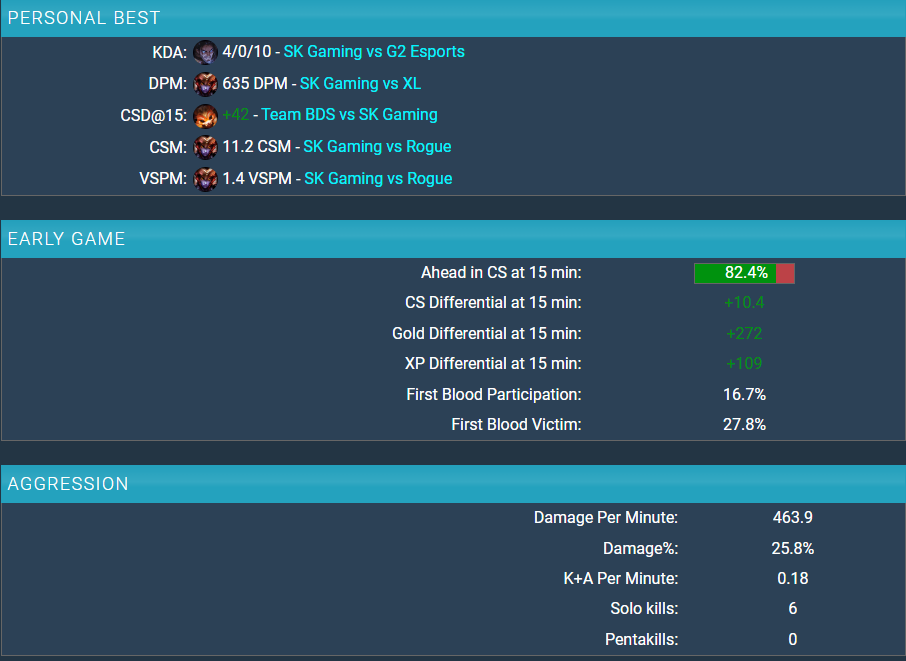Select the 635 DPM value
906x661 pixels.
(x=255, y=83)
